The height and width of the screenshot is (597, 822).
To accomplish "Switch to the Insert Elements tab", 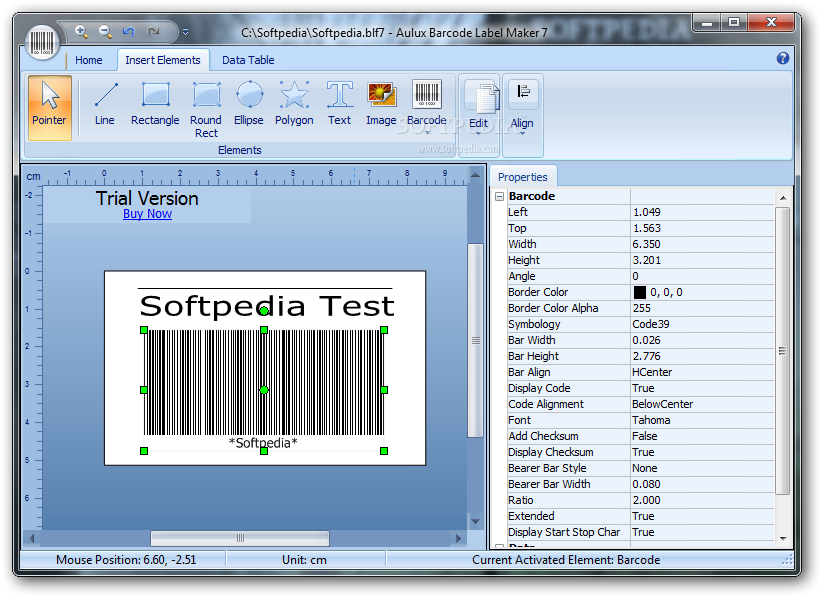I will (163, 60).
